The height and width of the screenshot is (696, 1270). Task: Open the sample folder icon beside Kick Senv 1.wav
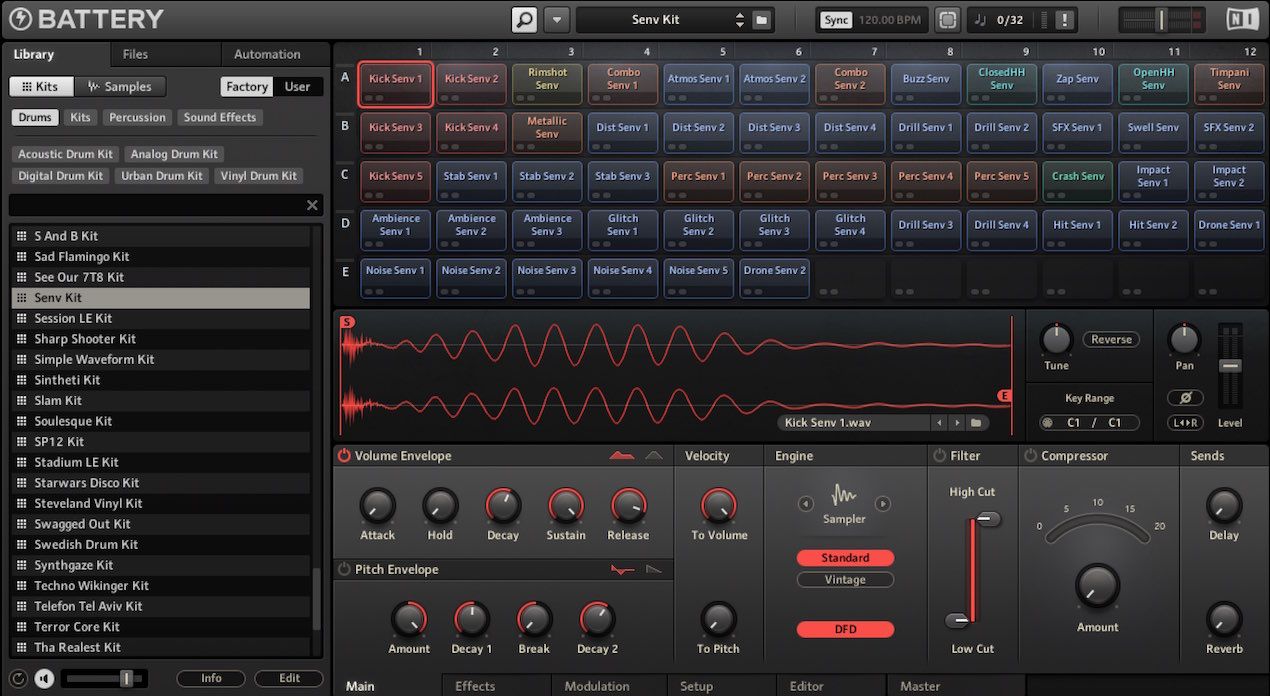(x=976, y=423)
